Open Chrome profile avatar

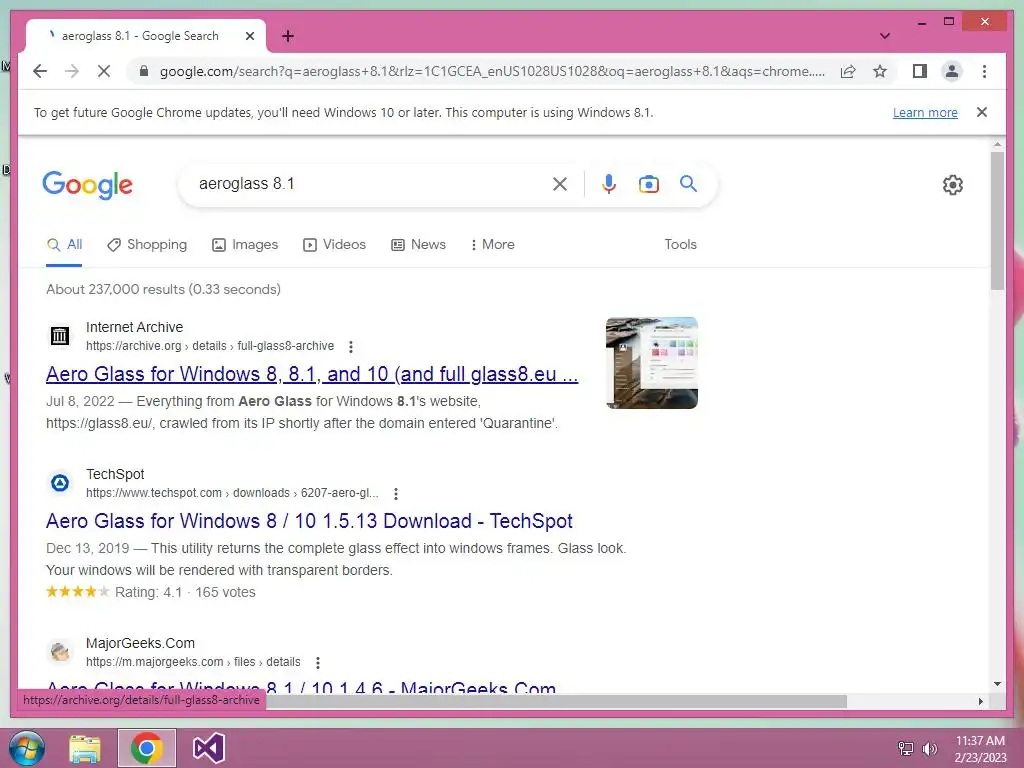pyautogui.click(x=952, y=71)
